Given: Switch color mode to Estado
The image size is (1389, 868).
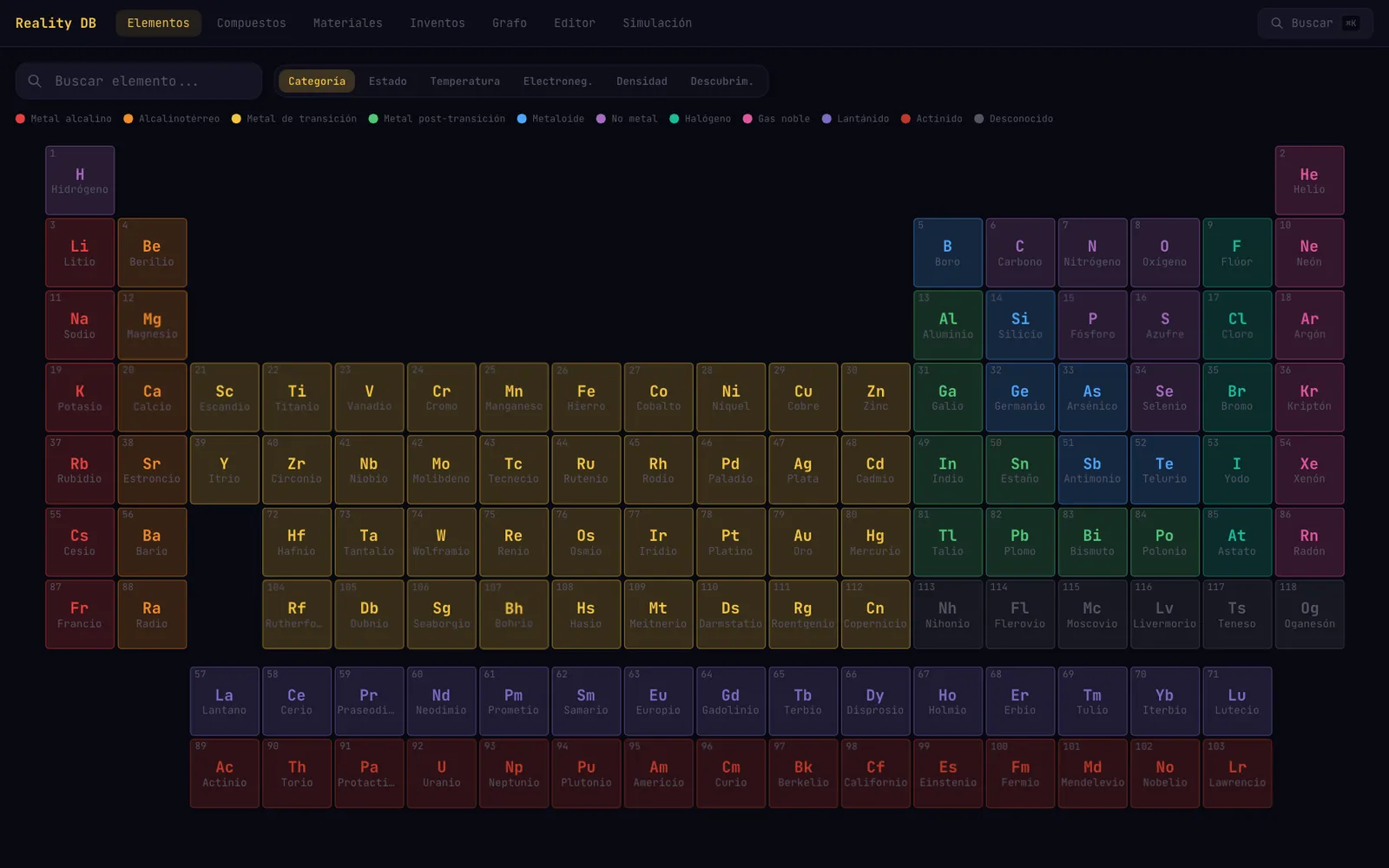Looking at the screenshot, I should point(387,81).
